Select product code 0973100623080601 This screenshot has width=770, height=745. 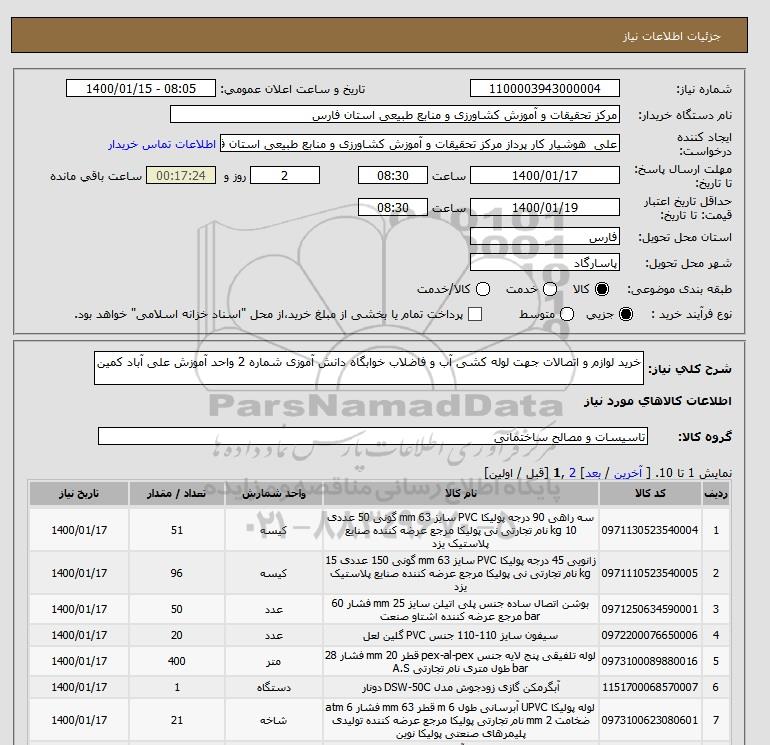(650, 720)
